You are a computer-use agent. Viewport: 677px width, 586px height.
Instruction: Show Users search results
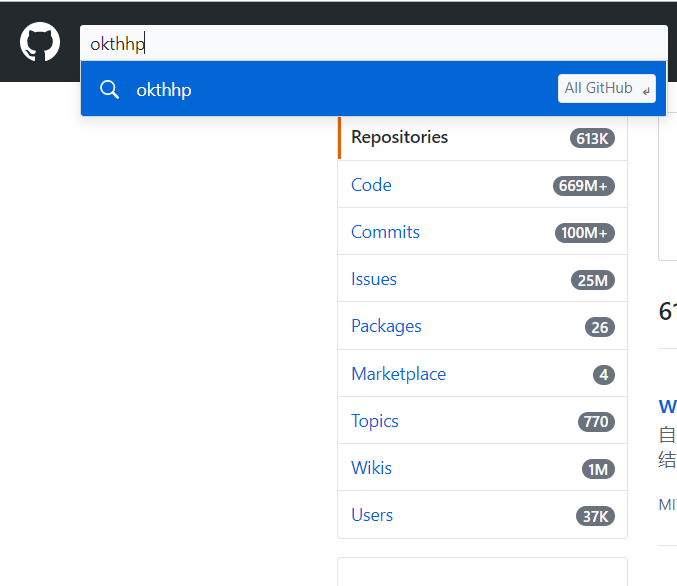point(372,515)
